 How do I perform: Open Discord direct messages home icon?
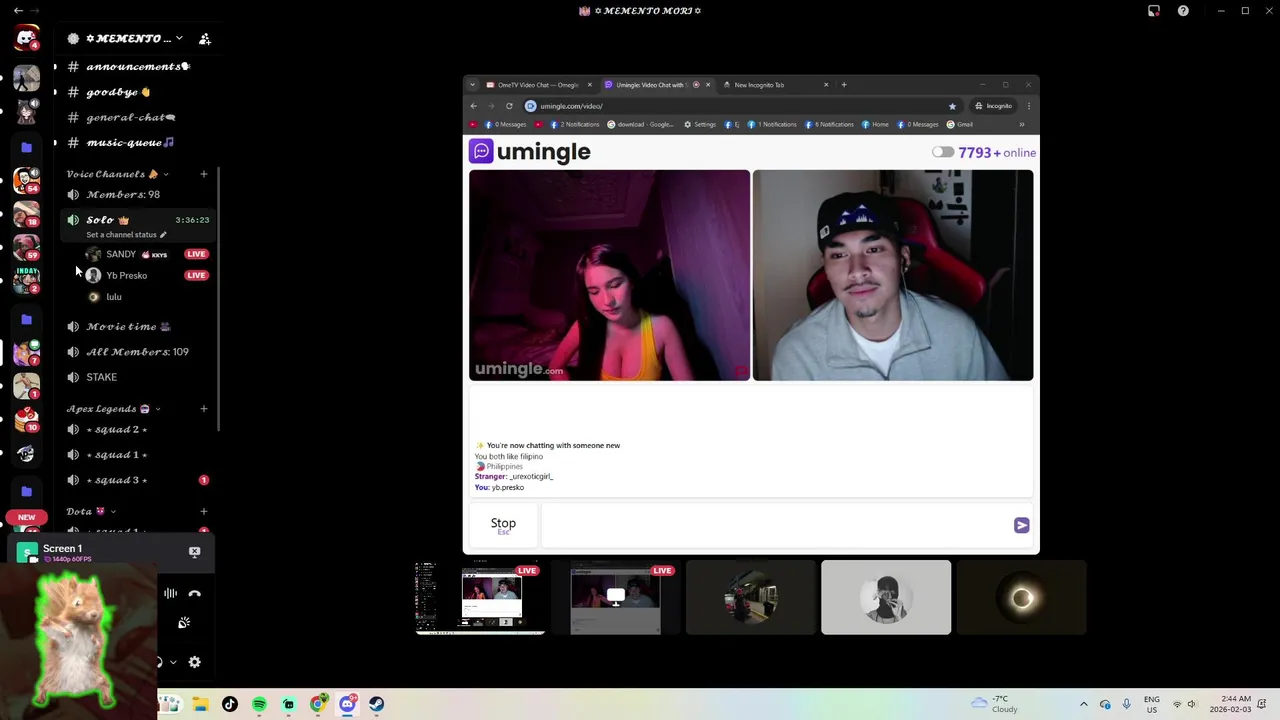(26, 39)
